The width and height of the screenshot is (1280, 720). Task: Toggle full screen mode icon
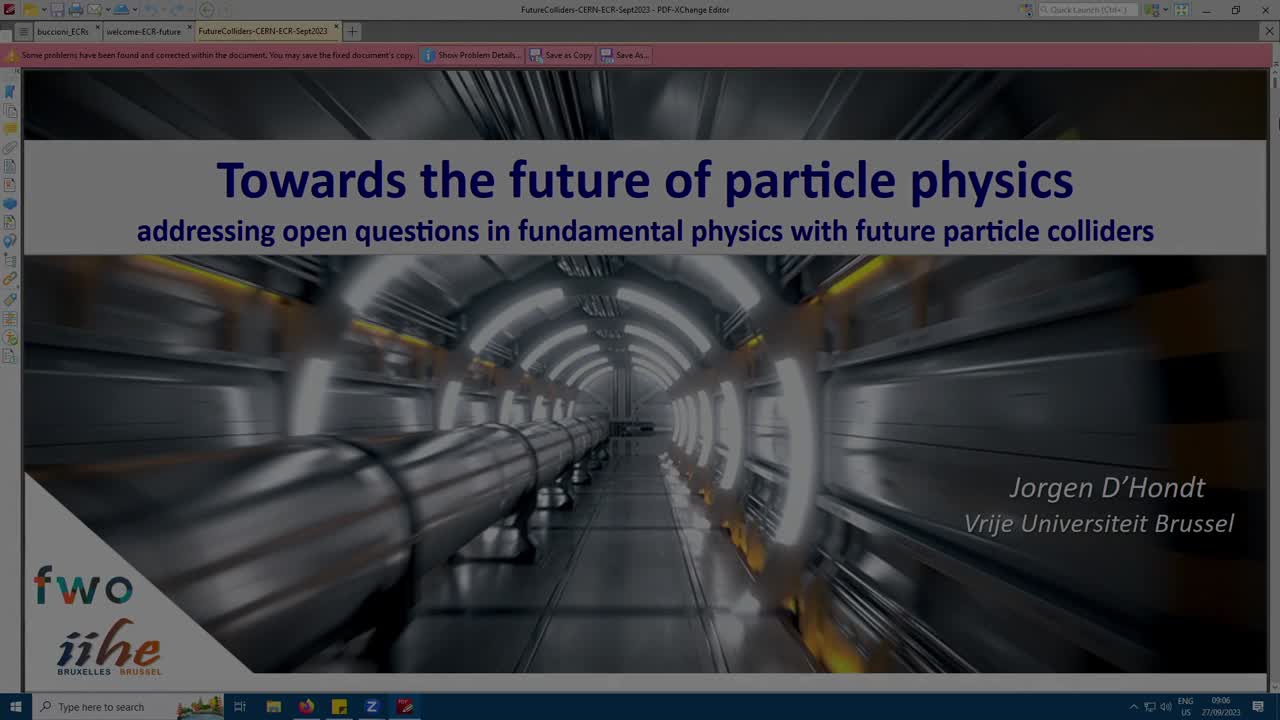coord(1182,10)
